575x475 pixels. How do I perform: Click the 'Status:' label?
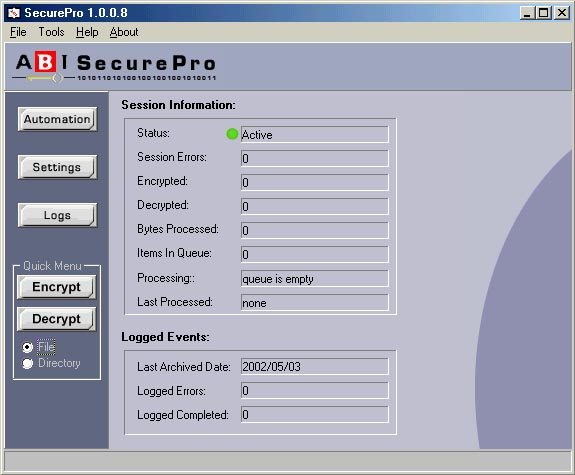pos(153,133)
